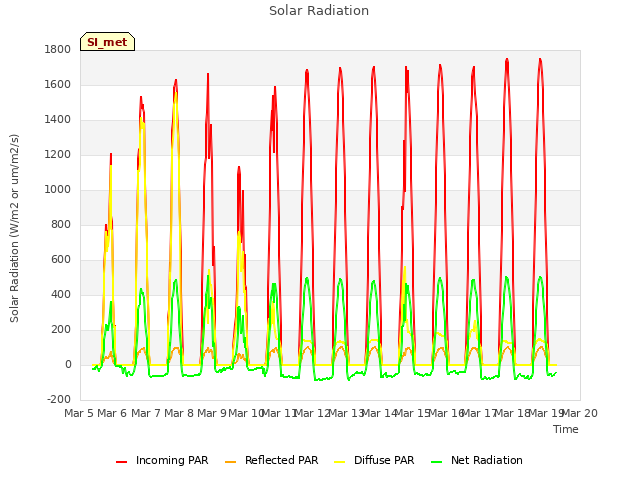Click the 0 y-axis tick label

68,365
